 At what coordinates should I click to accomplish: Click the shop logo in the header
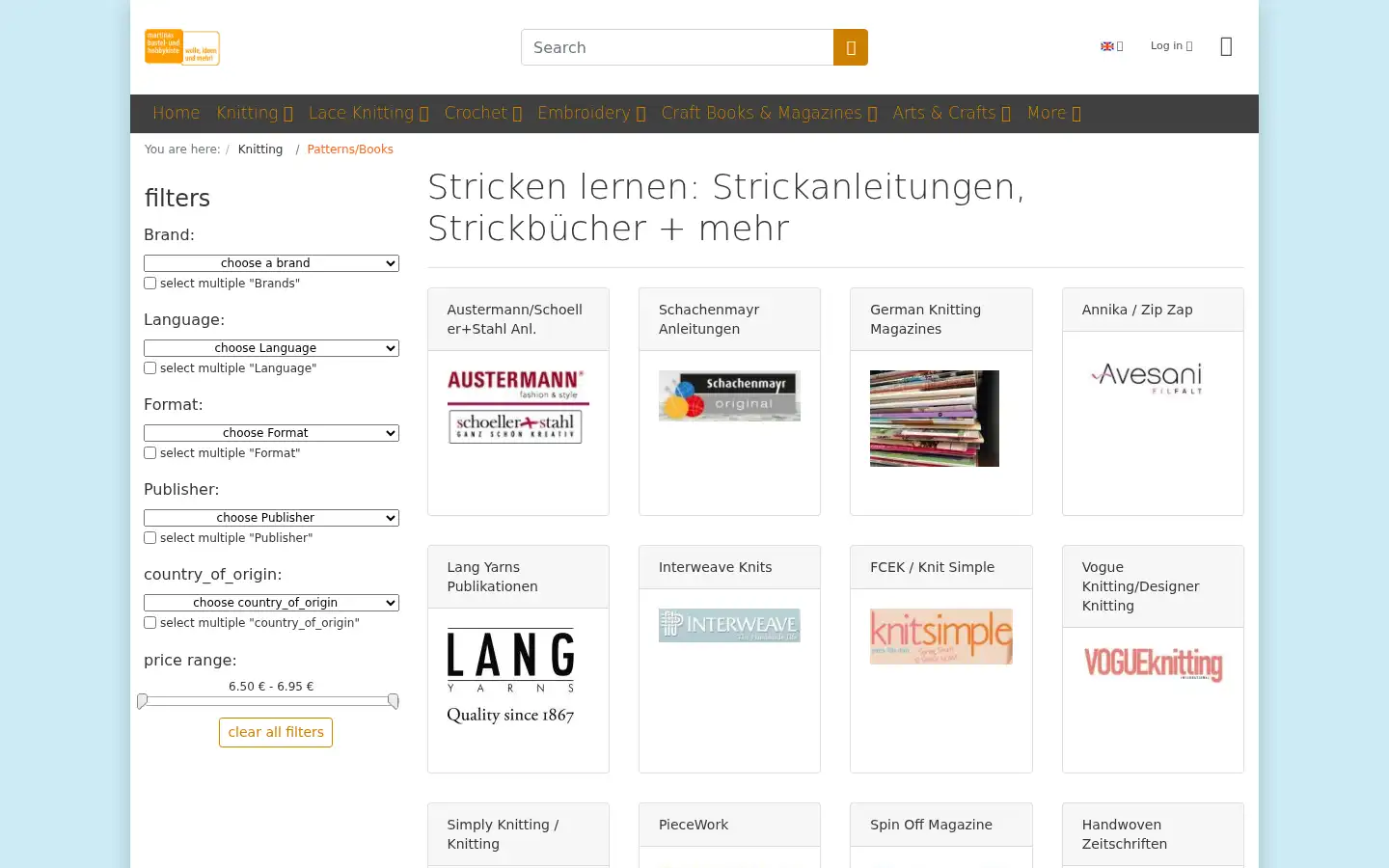tap(182, 47)
